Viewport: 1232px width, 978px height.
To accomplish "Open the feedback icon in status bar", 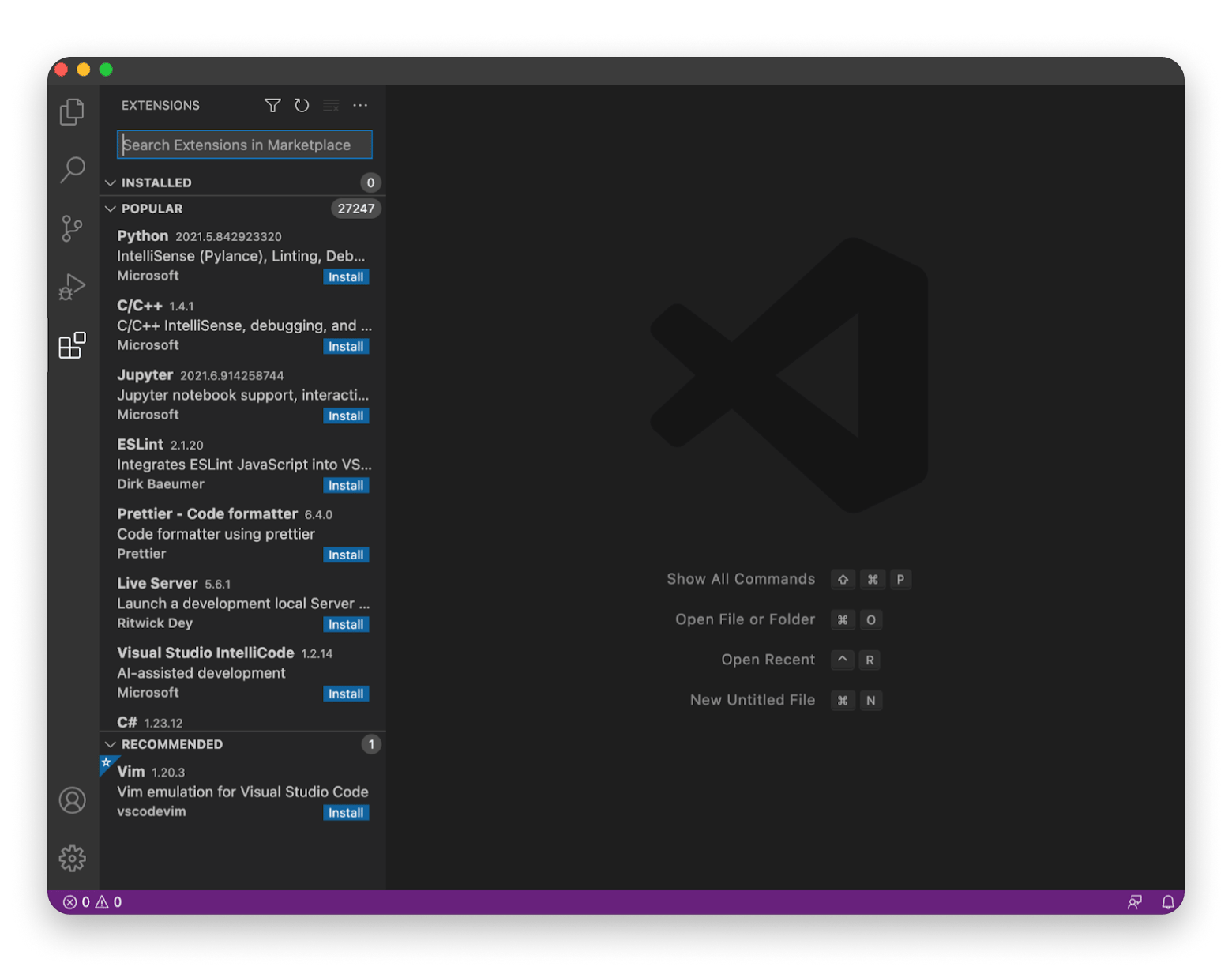I will [x=1135, y=902].
